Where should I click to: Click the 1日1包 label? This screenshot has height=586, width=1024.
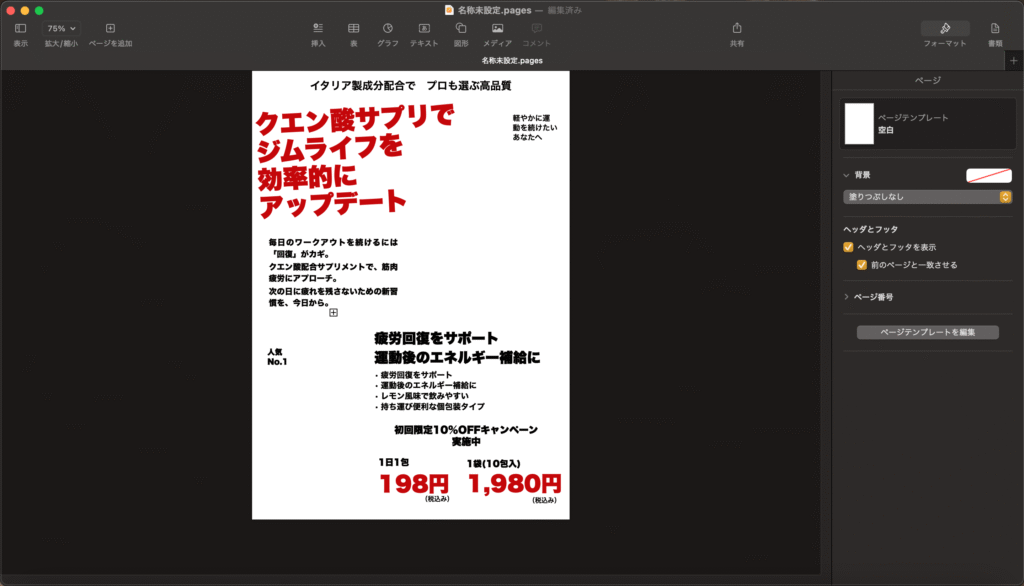point(394,463)
